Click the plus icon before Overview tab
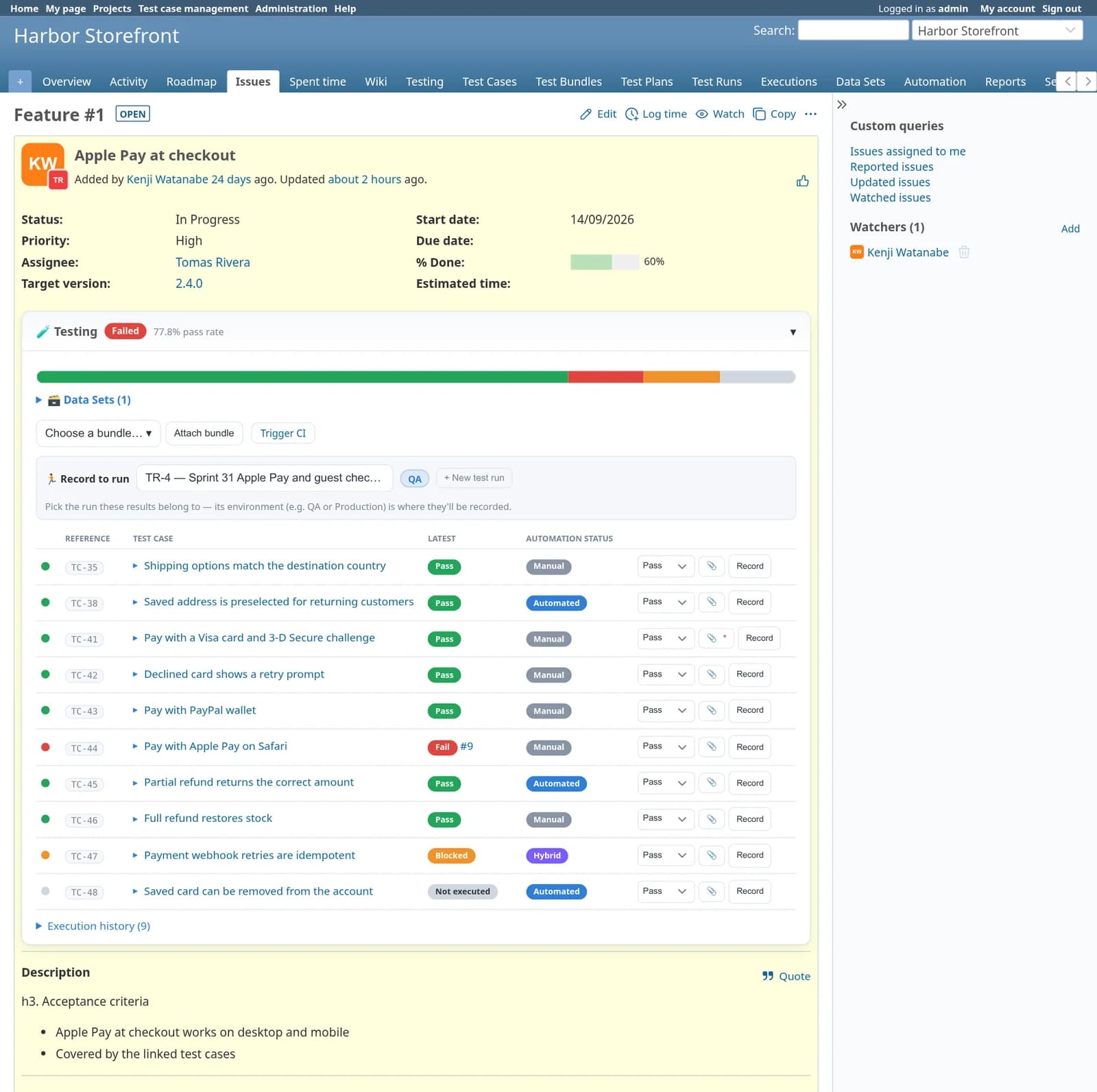Viewport: 1097px width, 1092px height. click(20, 82)
